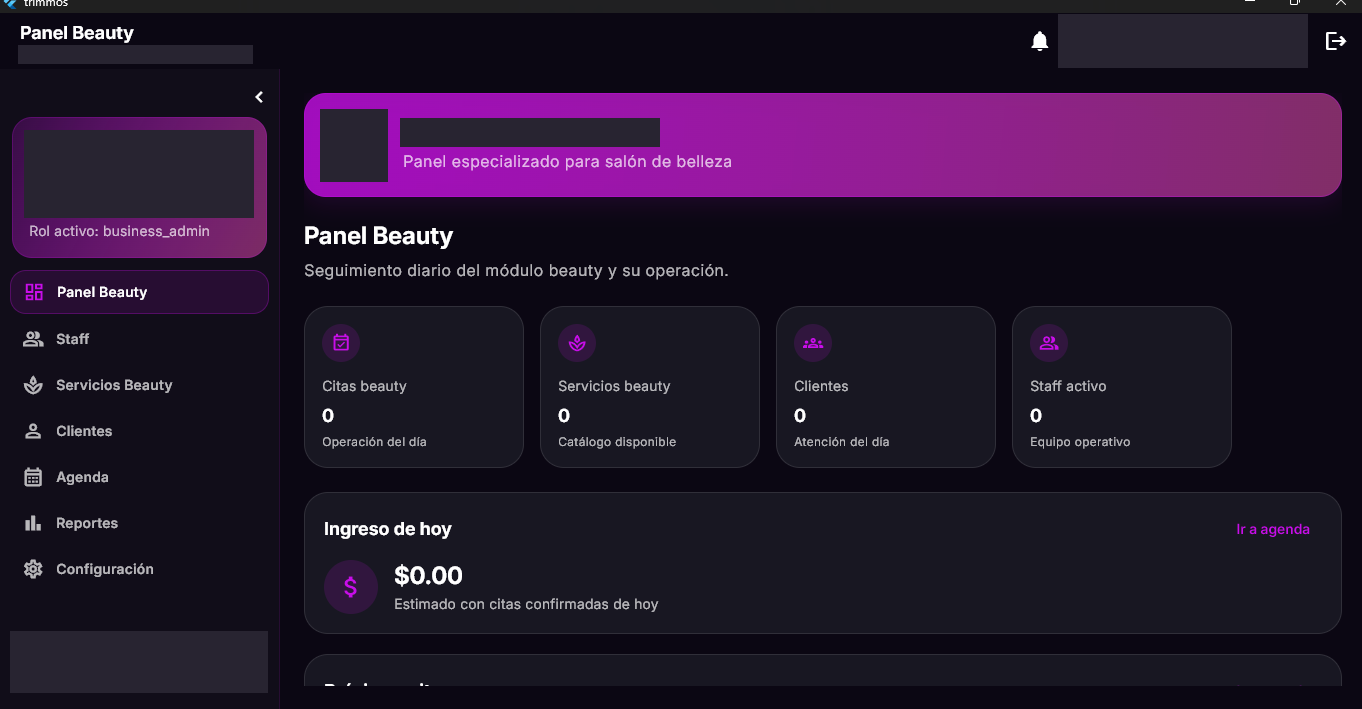
Task: Open the Staff activo card
Action: click(1122, 387)
